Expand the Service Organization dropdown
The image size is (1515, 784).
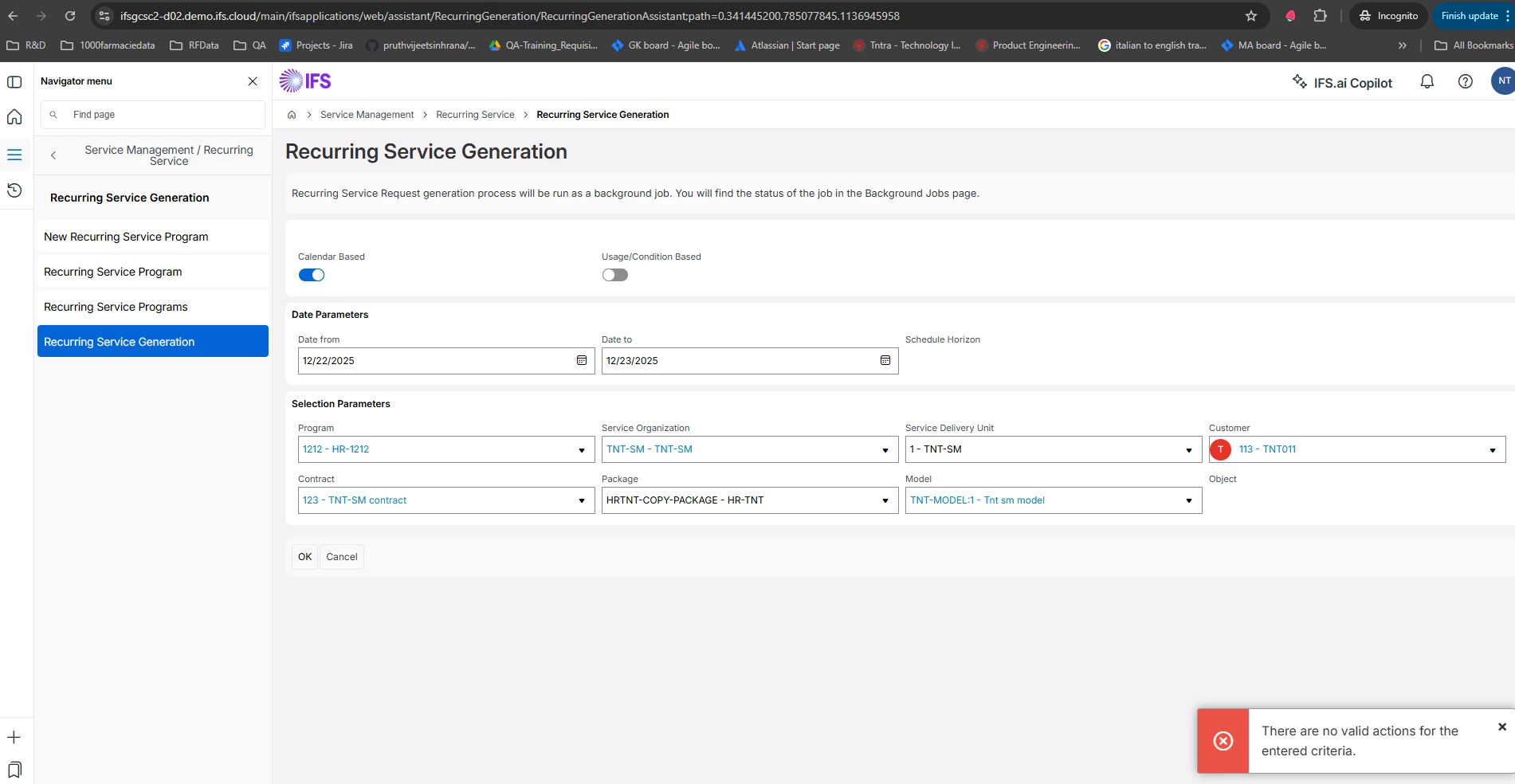pyautogui.click(x=885, y=450)
